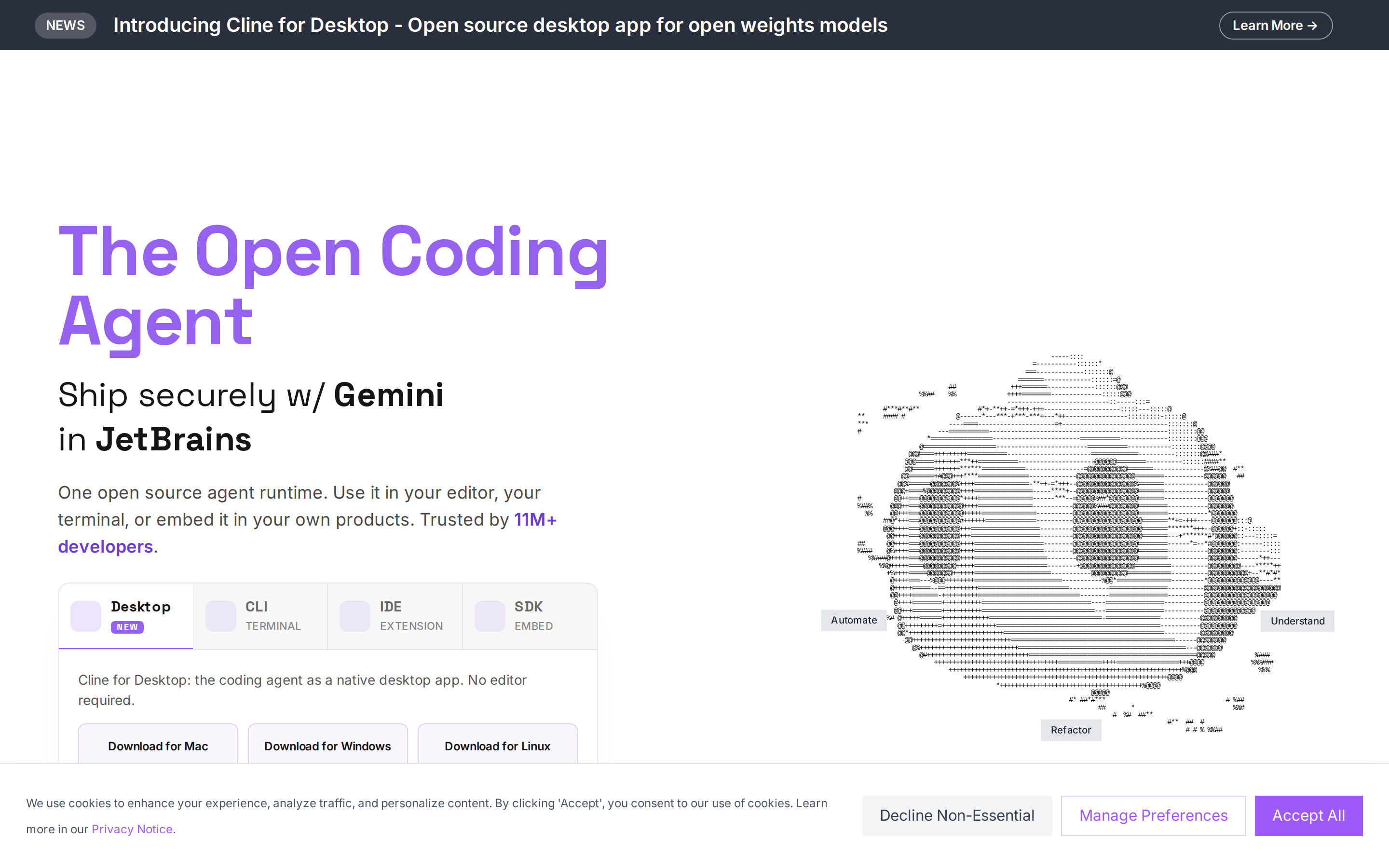Click Download for Windows
Viewport: 1389px width, 868px height.
[x=327, y=745]
